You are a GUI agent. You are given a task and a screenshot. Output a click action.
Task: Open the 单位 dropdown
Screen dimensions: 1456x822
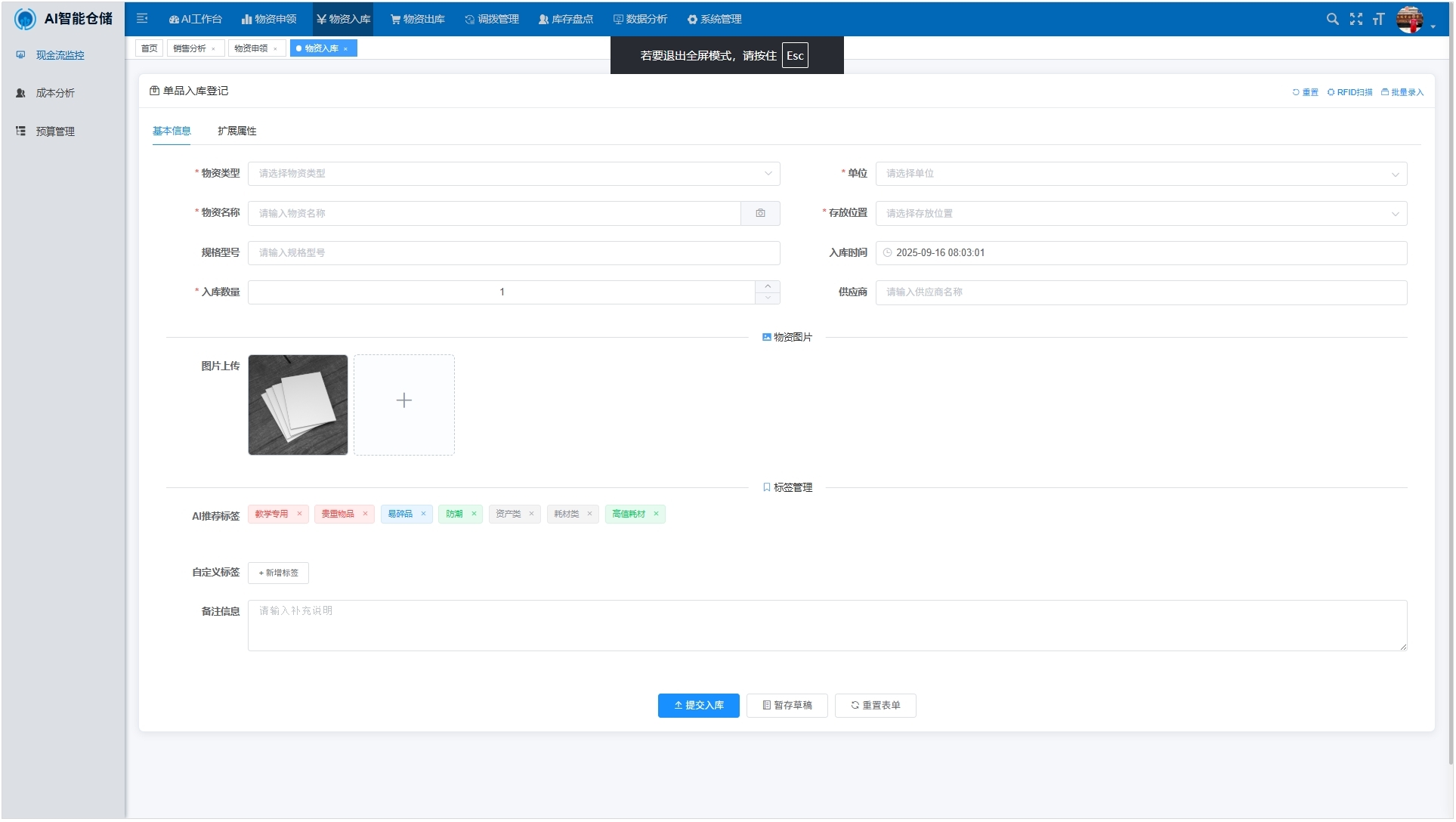(x=1140, y=174)
